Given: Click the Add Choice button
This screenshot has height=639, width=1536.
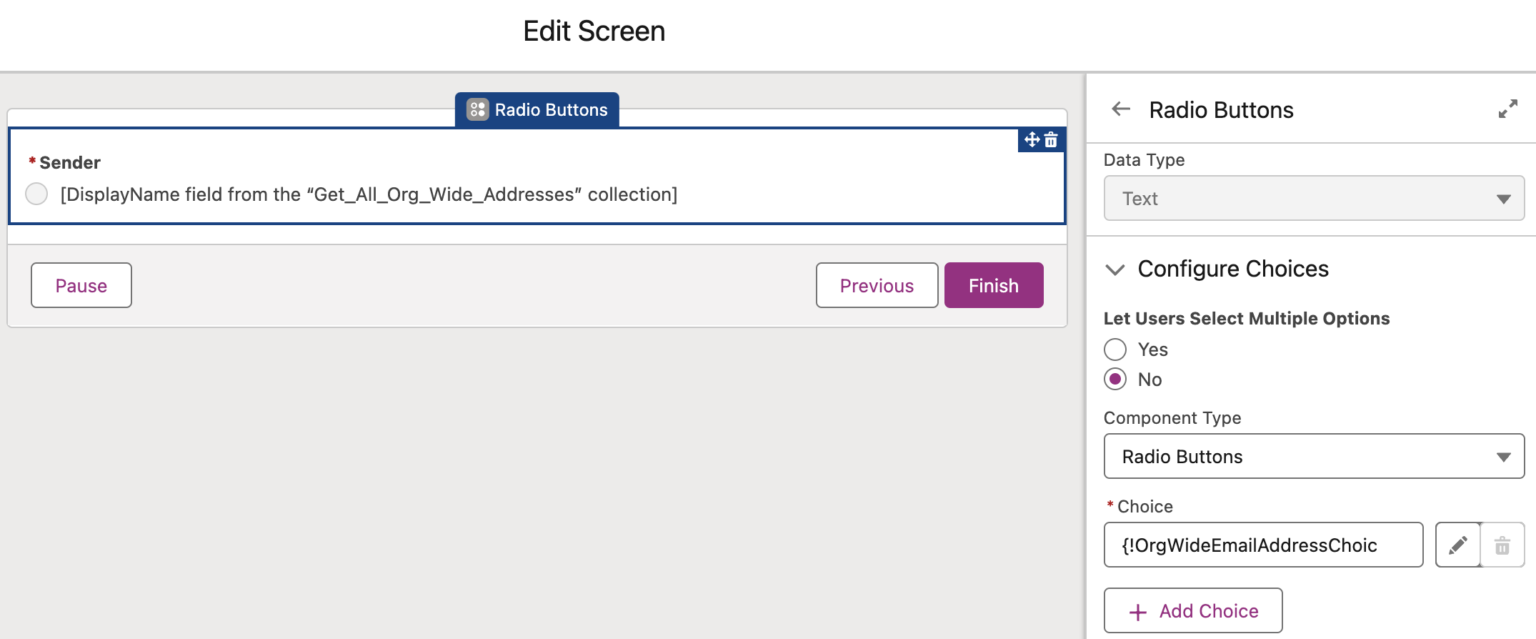Looking at the screenshot, I should (x=1192, y=611).
